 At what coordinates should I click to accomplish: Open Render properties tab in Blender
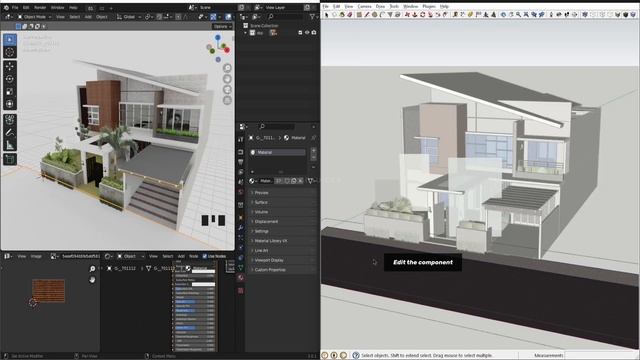point(241,152)
